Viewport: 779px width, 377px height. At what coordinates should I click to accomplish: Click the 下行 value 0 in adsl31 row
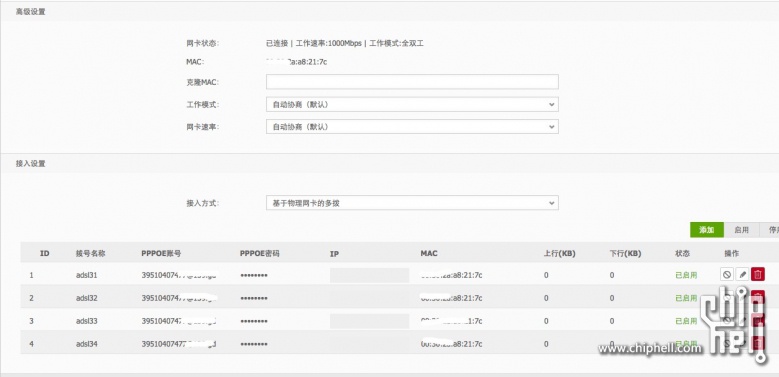click(612, 275)
